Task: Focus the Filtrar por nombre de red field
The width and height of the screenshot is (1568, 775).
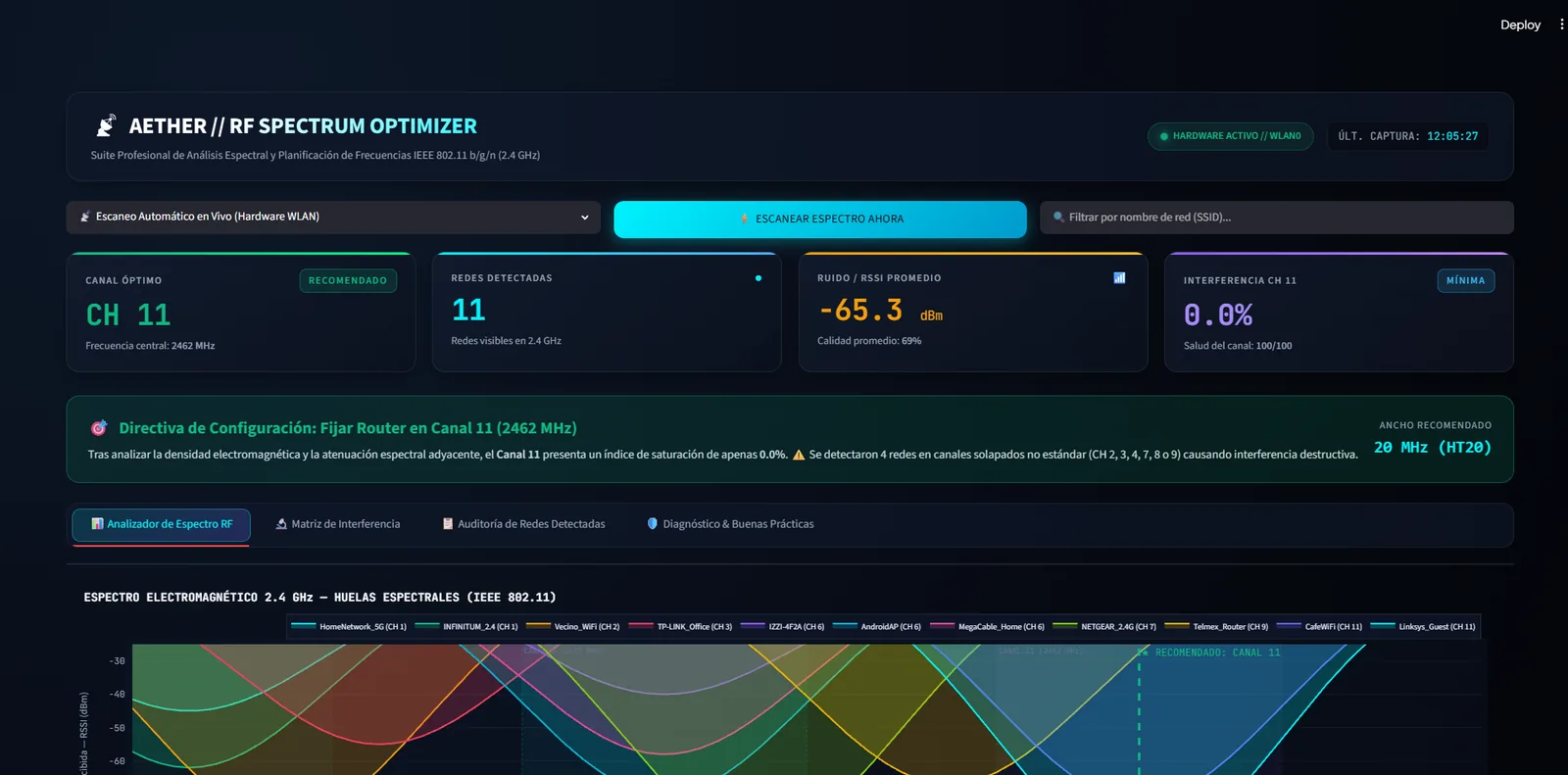Action: point(1277,218)
